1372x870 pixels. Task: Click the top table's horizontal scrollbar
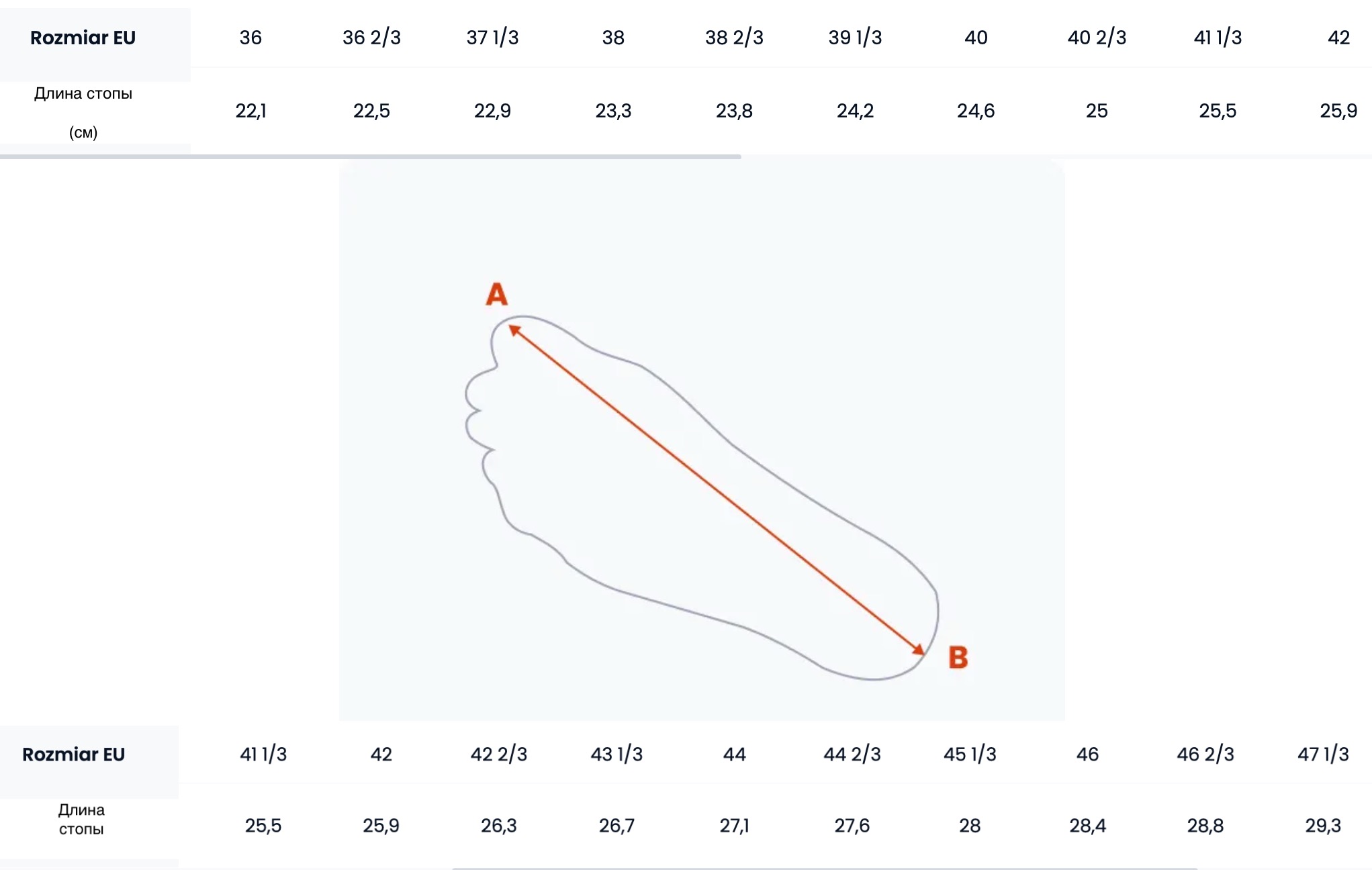pos(370,156)
